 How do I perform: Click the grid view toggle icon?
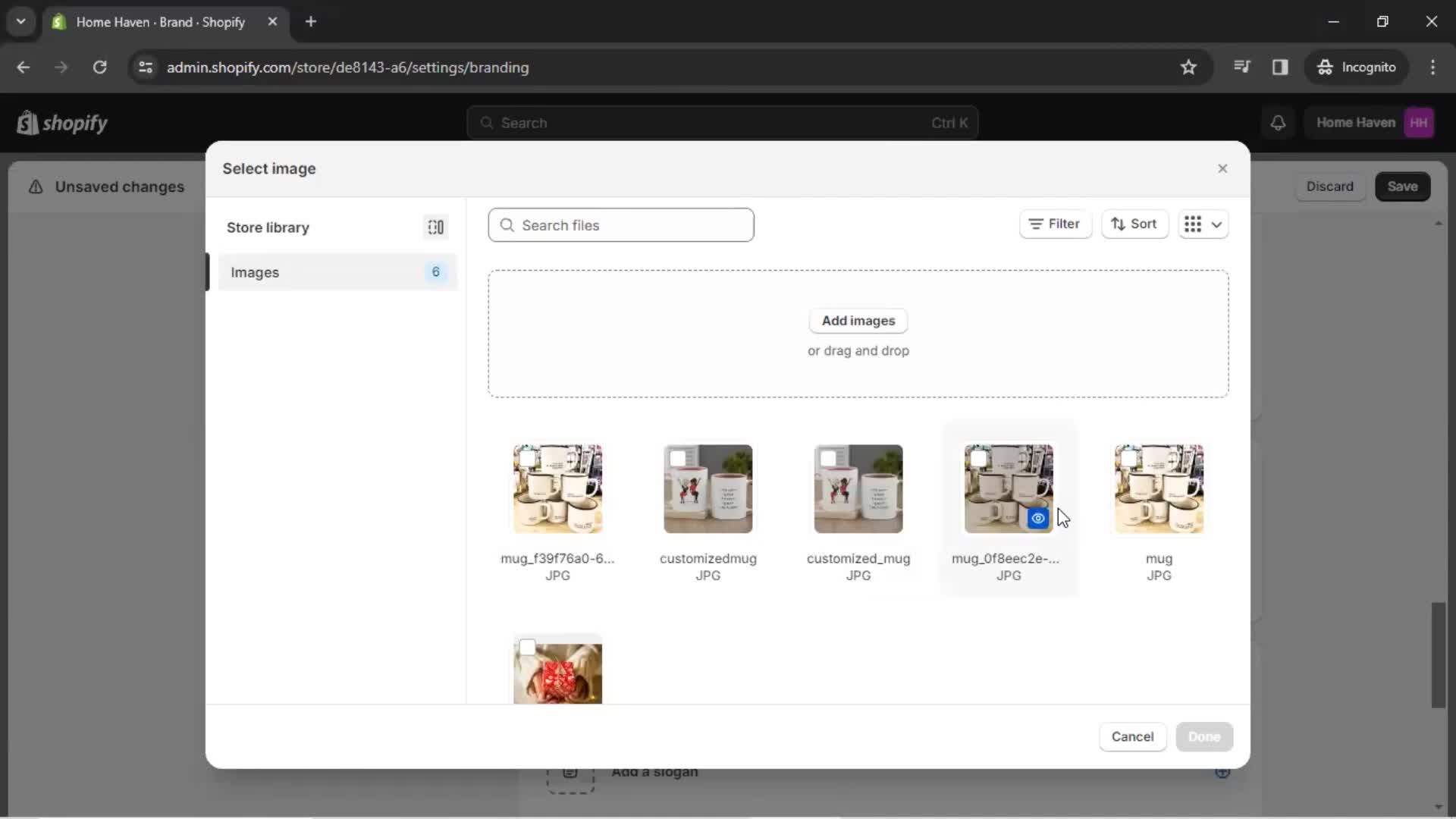coord(1192,224)
